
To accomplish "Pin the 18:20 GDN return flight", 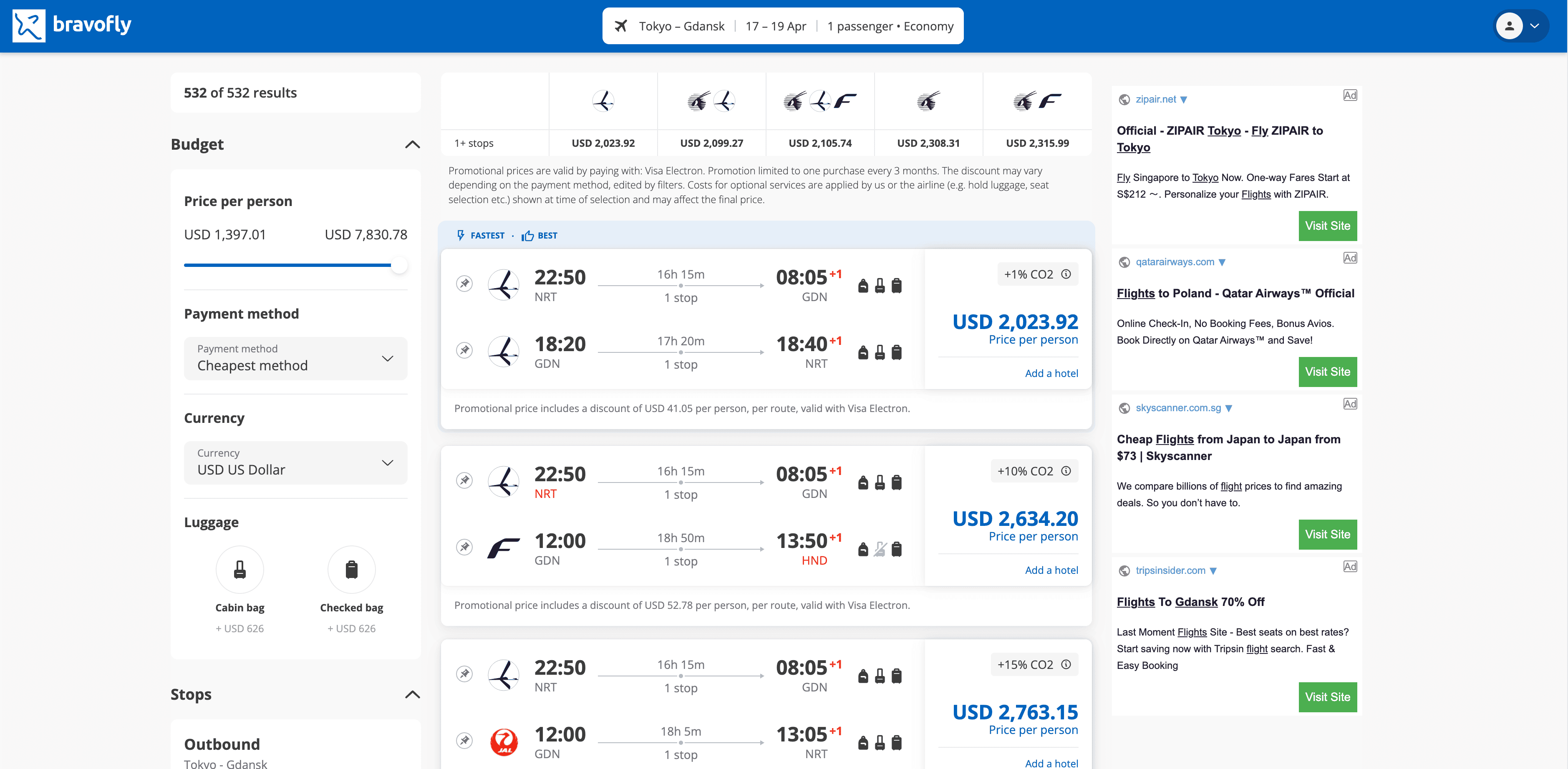I will click(464, 350).
